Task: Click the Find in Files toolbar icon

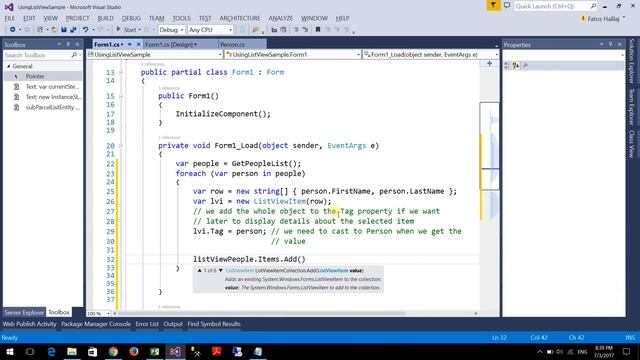Action: coord(256,30)
